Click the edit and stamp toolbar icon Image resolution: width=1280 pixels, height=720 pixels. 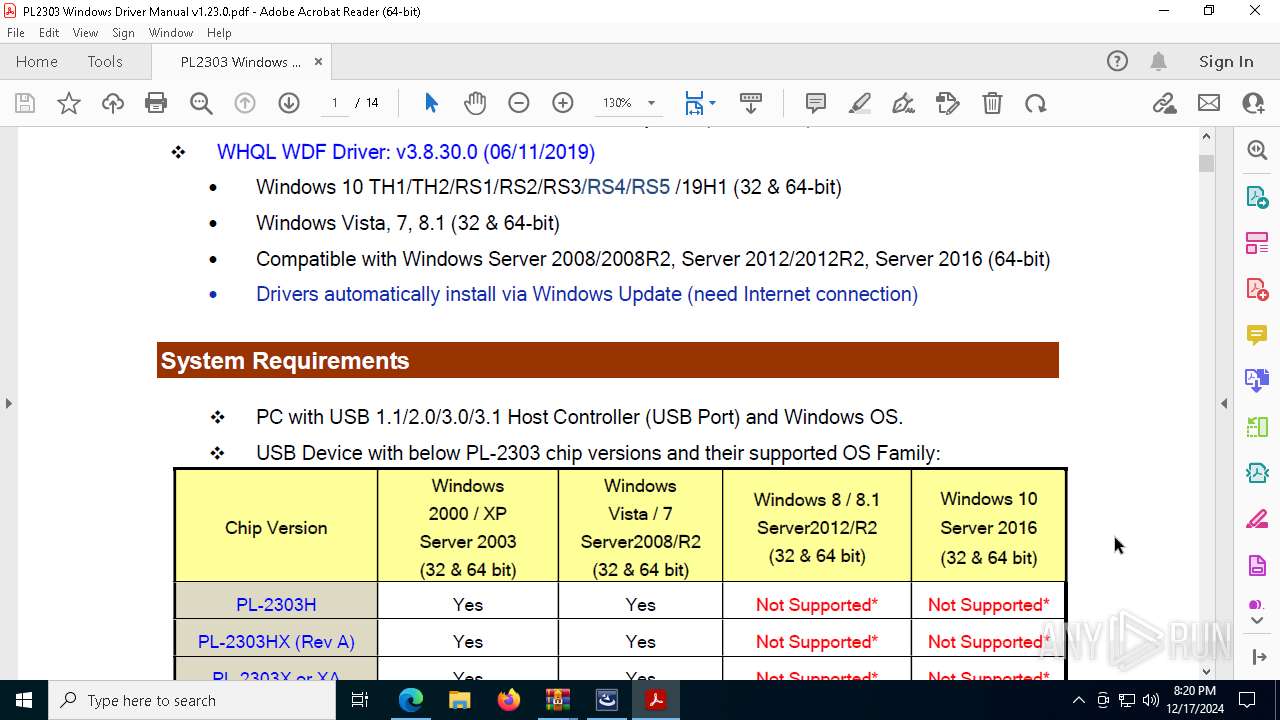[x=947, y=103]
